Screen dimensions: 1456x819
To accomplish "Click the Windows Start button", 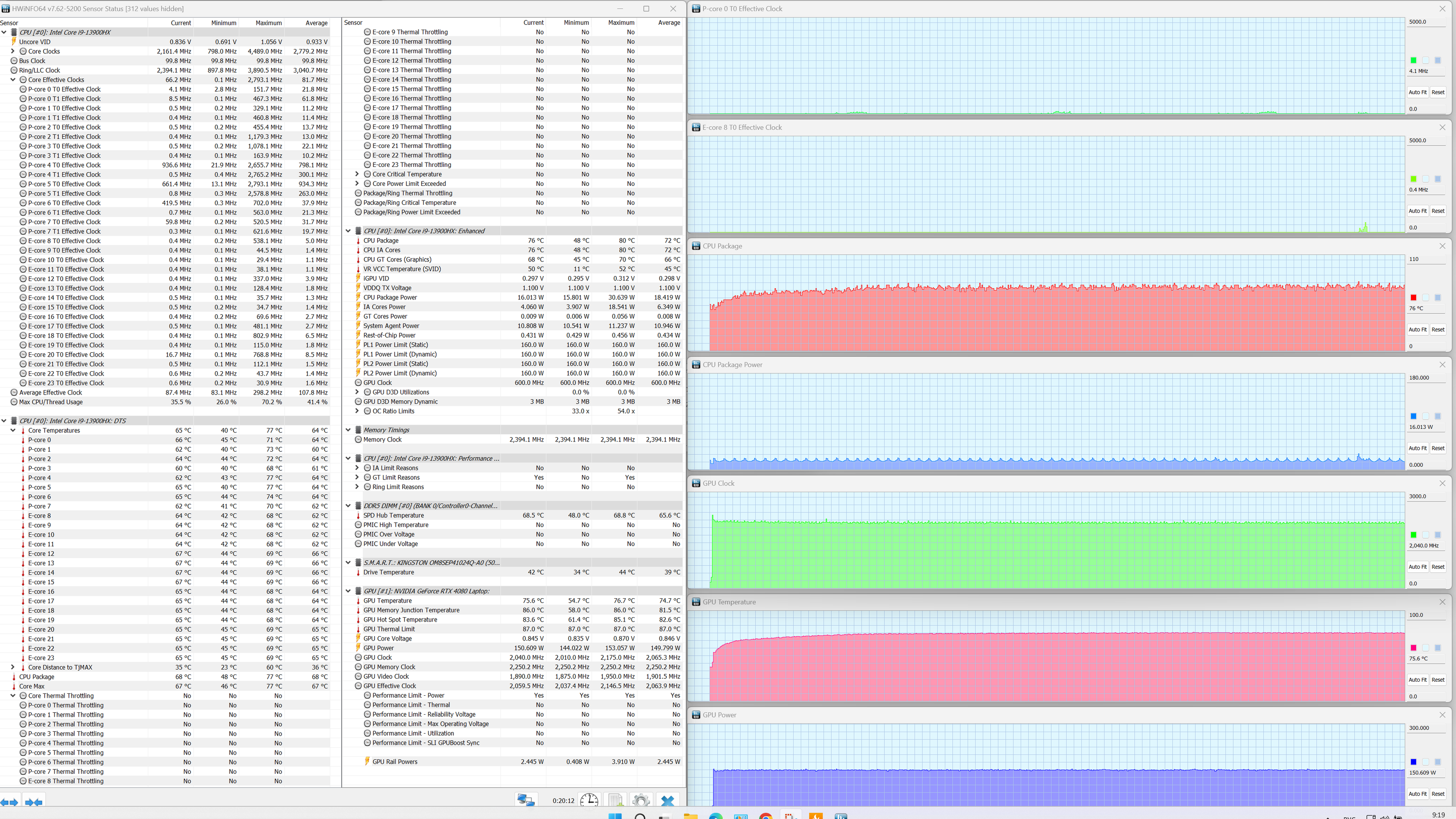I will pyautogui.click(x=615, y=816).
